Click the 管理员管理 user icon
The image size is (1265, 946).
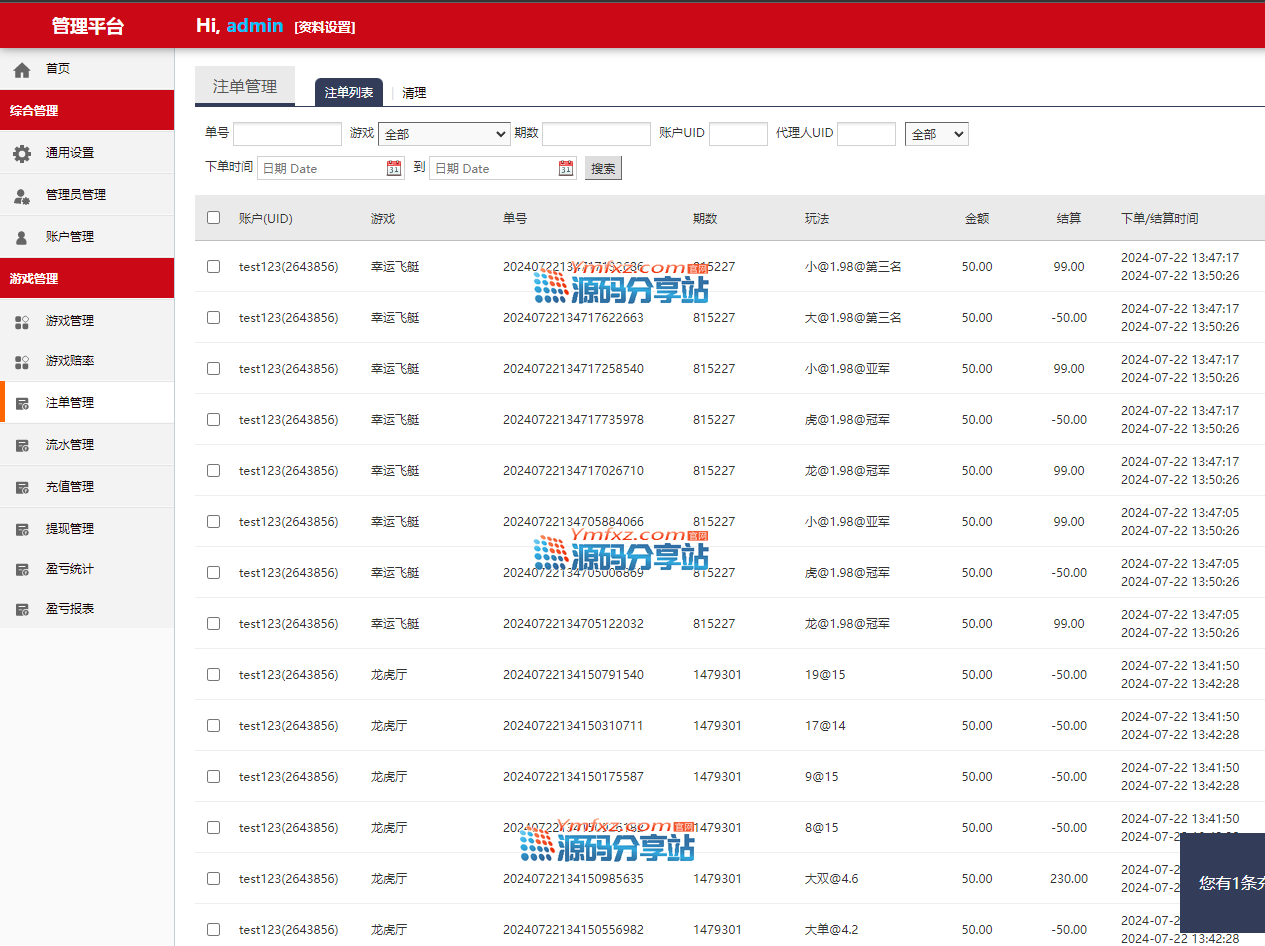coord(22,195)
